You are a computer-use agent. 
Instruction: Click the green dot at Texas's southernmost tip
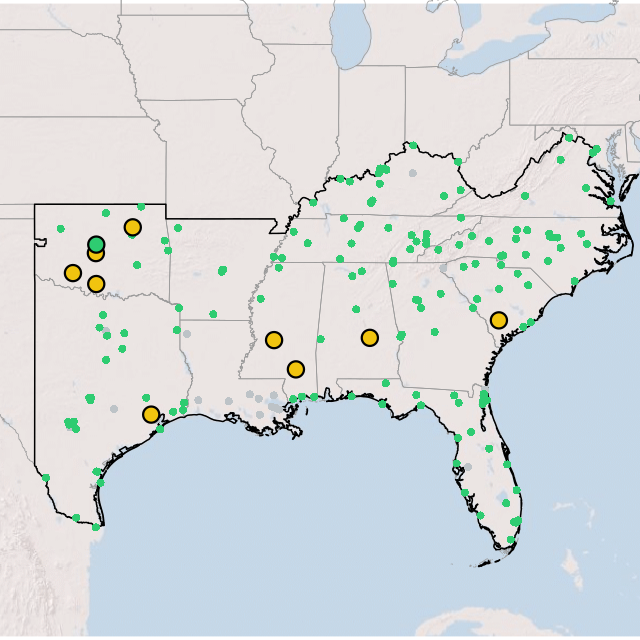[96, 527]
